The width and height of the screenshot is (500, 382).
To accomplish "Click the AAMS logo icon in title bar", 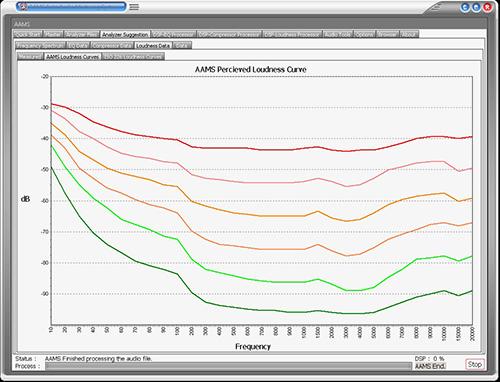I will point(23,6).
